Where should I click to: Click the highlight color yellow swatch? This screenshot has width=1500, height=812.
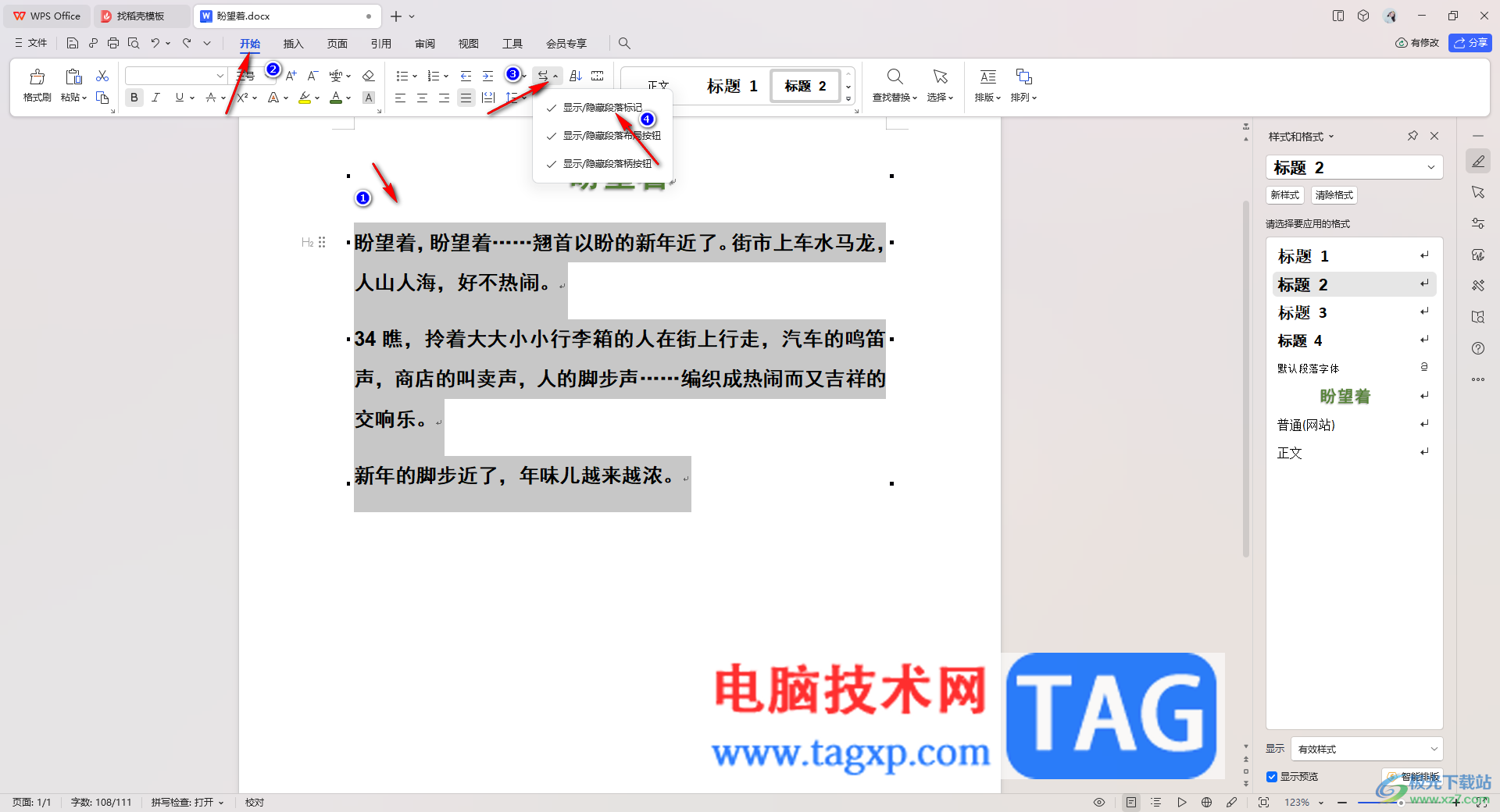click(305, 98)
